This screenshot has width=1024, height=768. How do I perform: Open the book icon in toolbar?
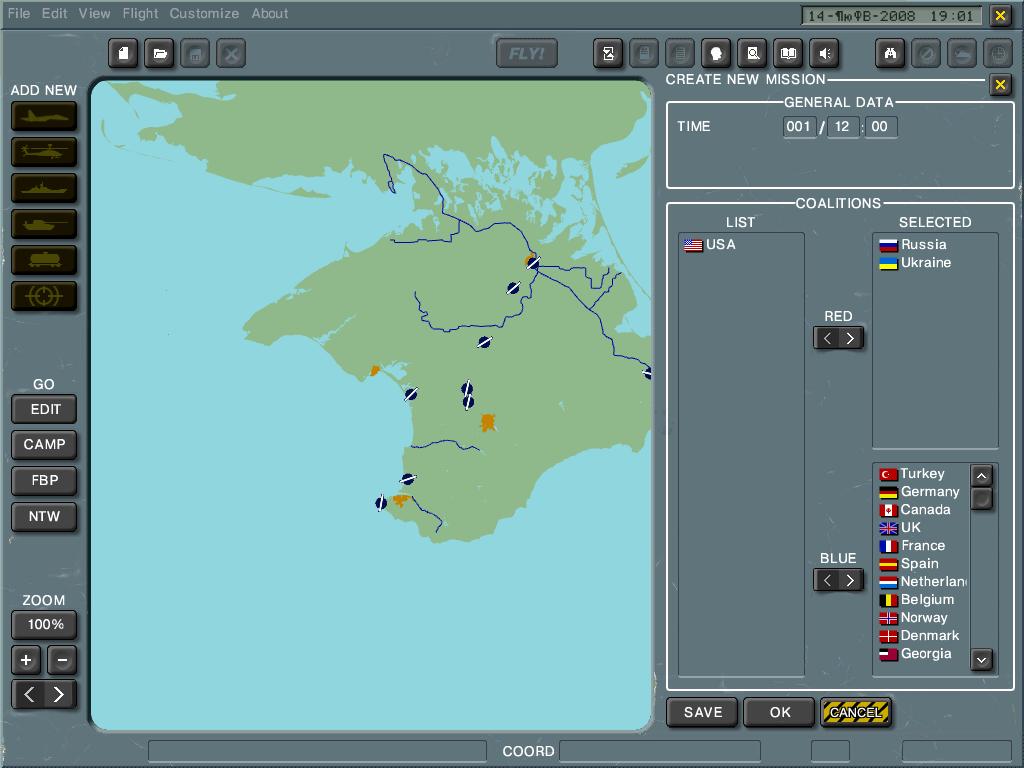pyautogui.click(x=788, y=54)
